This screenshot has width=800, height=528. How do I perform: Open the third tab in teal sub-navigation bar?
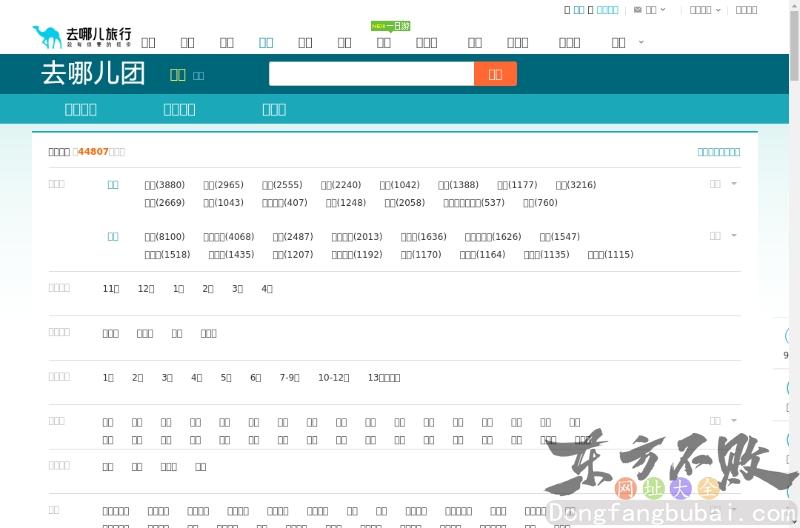[274, 109]
